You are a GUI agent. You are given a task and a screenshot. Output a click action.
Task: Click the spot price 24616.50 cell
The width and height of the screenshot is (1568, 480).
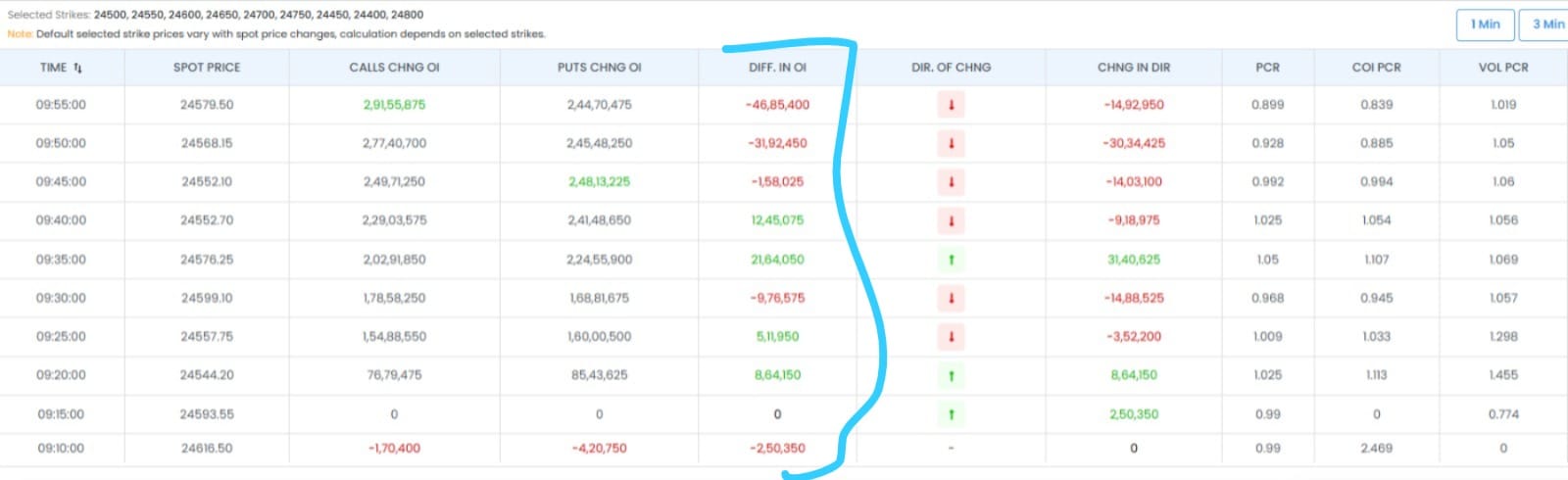tap(207, 449)
